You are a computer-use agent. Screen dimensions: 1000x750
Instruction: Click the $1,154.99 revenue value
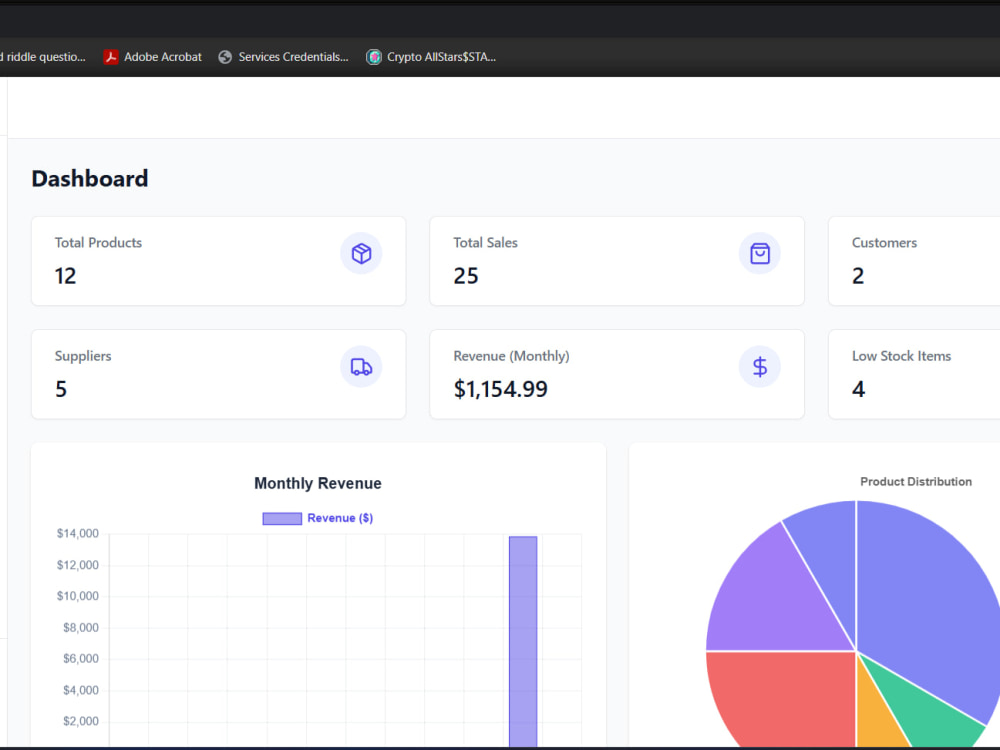coord(501,389)
